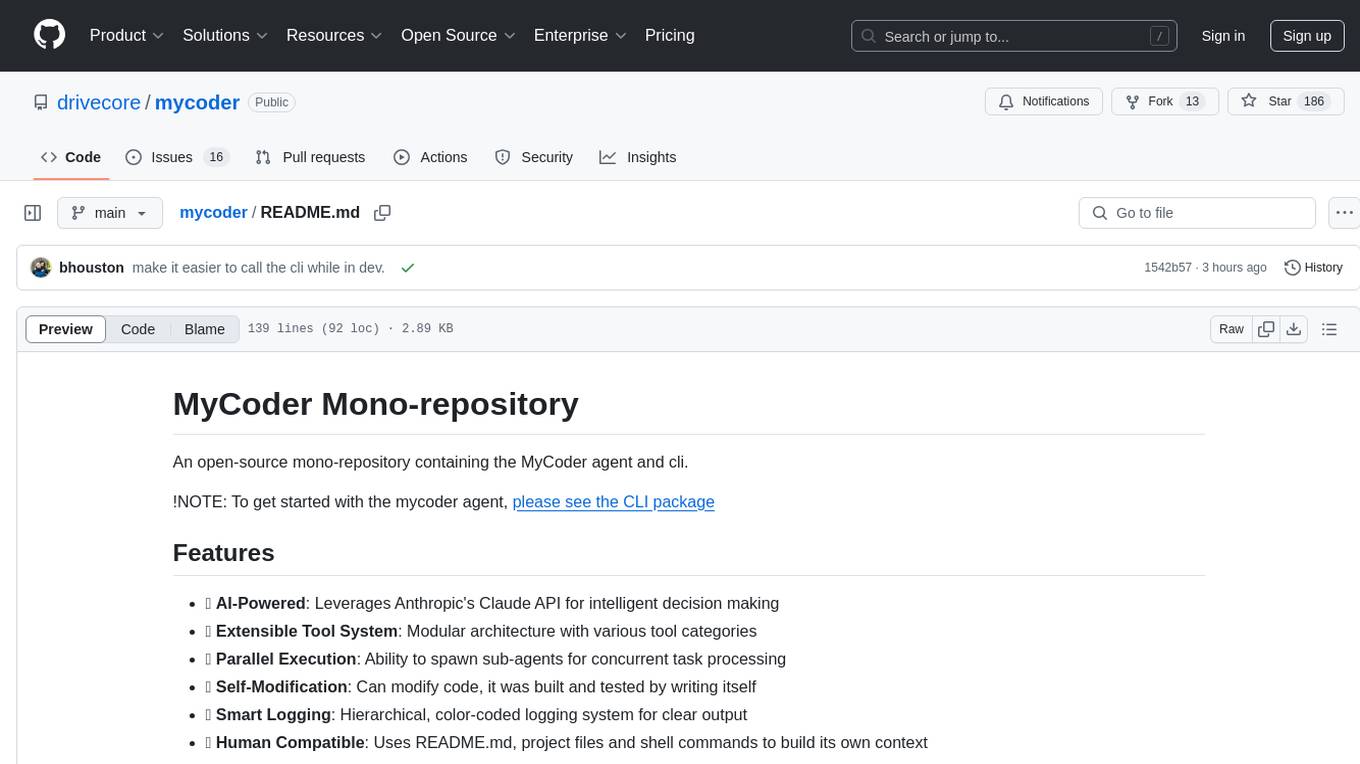Click the Sign in link
1360x764 pixels.
coord(1223,36)
